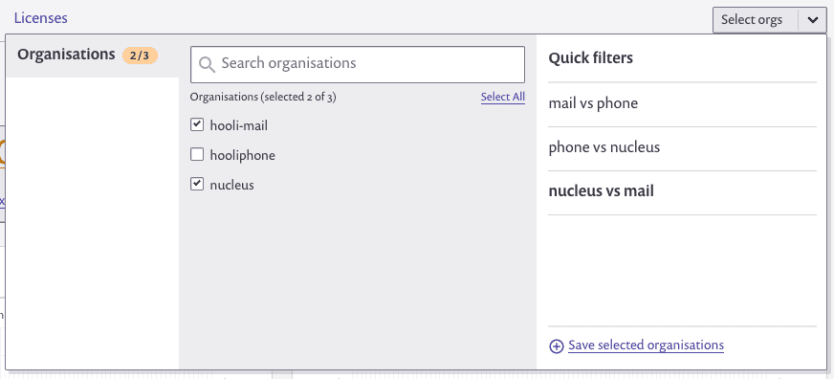The image size is (834, 379).
Task: Click the hooliphone organisation label
Action: (243, 156)
